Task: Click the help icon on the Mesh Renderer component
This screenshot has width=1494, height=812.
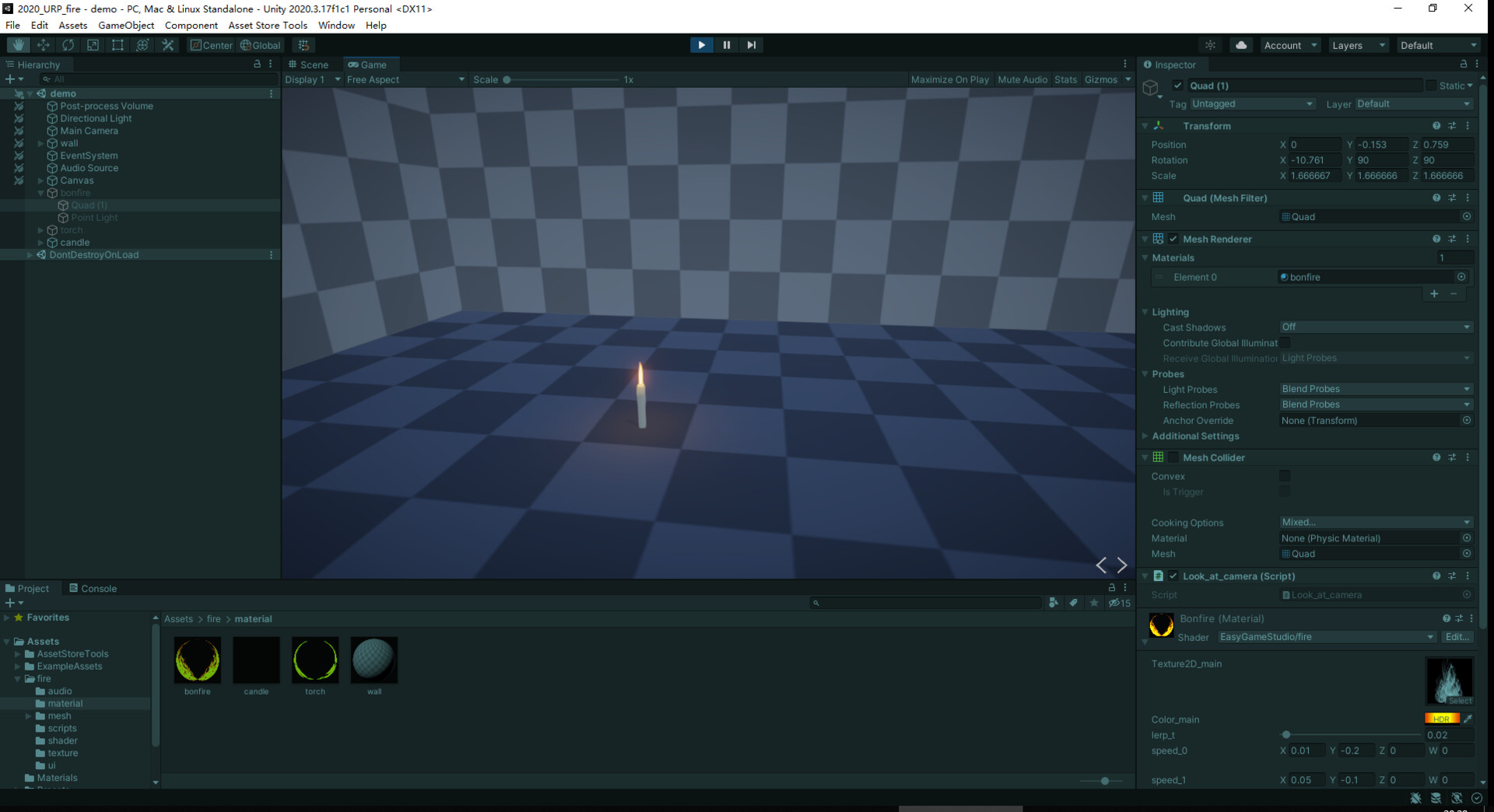Action: 1436,239
